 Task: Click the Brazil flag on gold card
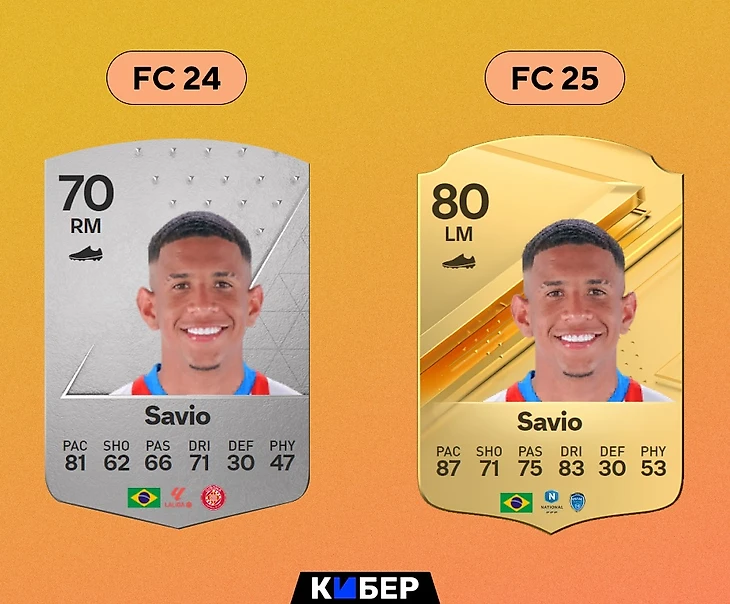(x=516, y=503)
